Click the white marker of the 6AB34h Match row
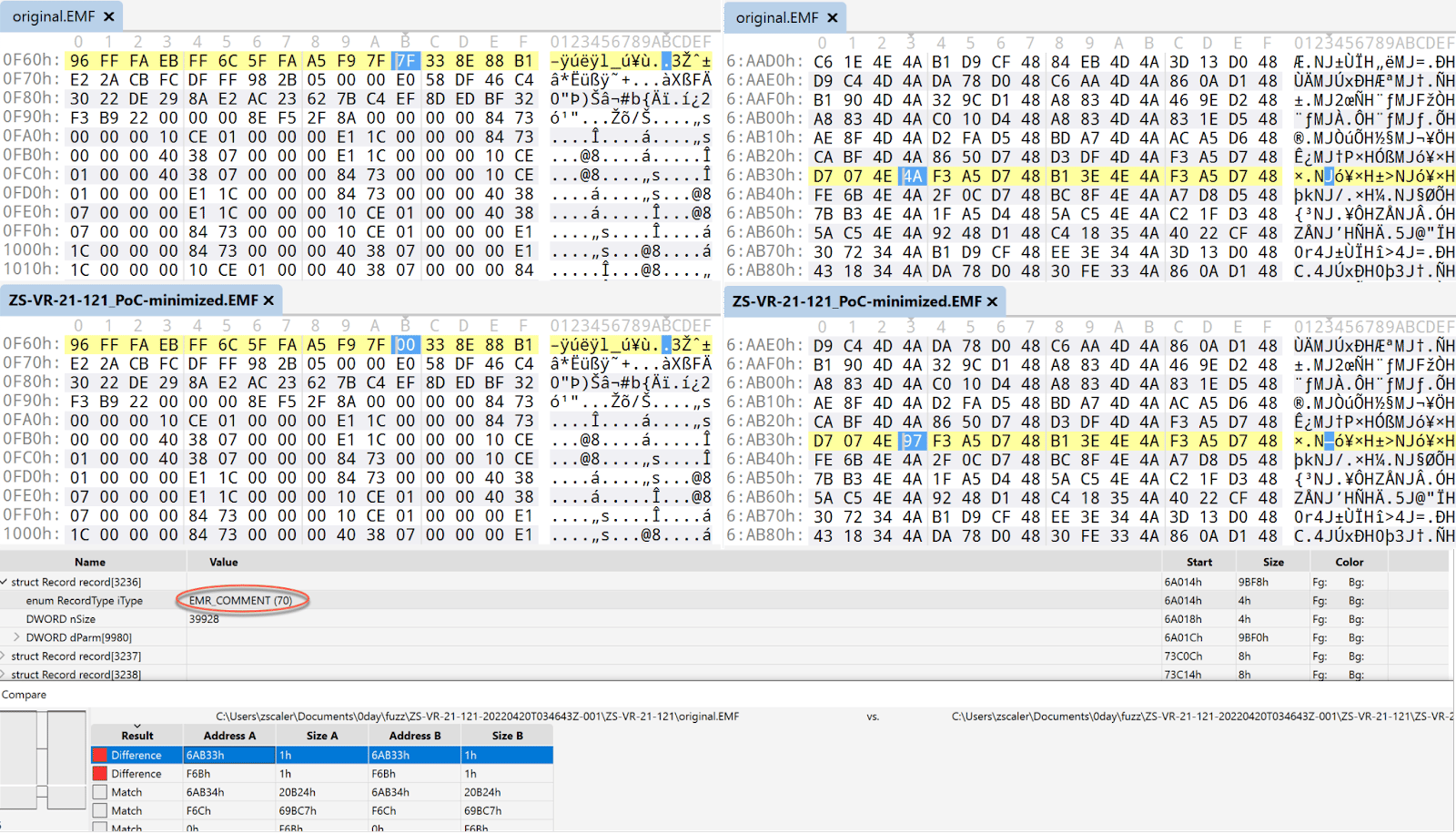1456x834 pixels. (100, 792)
